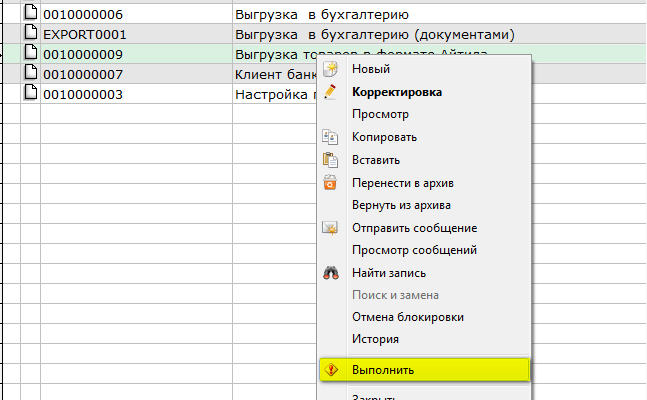
Task: Click the pencil icon beside Корректировка
Action: (x=331, y=92)
